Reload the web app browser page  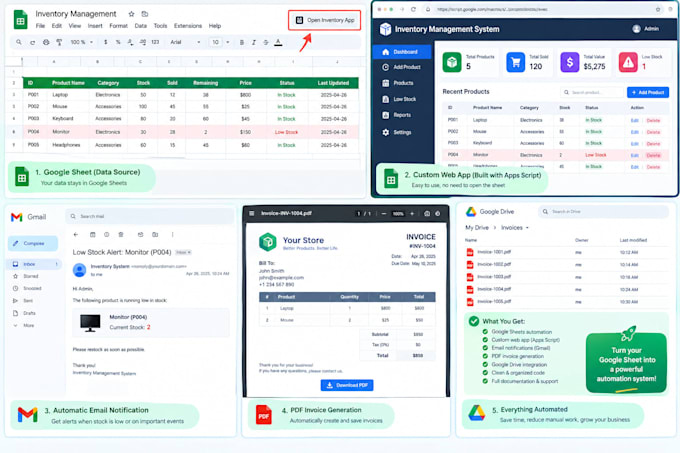(413, 9)
